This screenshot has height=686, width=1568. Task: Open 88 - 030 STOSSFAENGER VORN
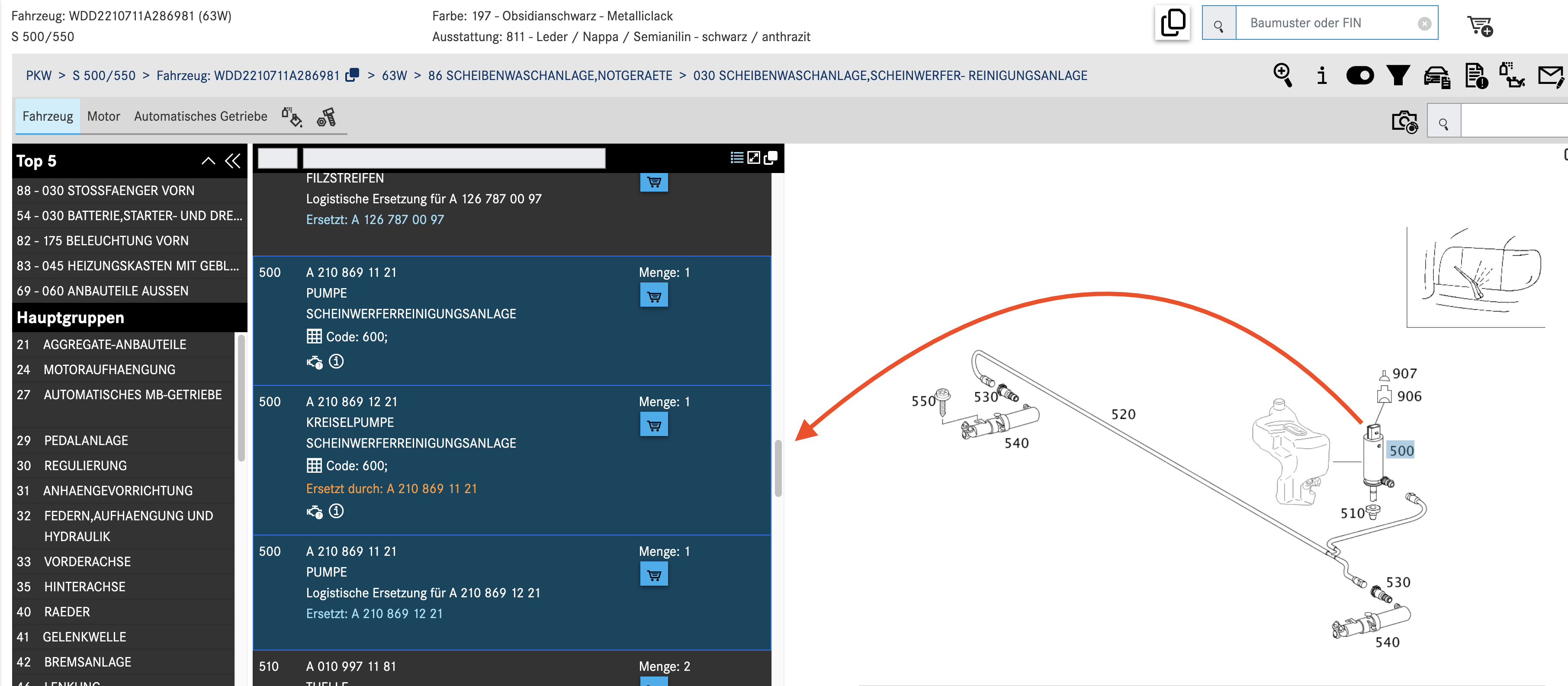(129, 190)
